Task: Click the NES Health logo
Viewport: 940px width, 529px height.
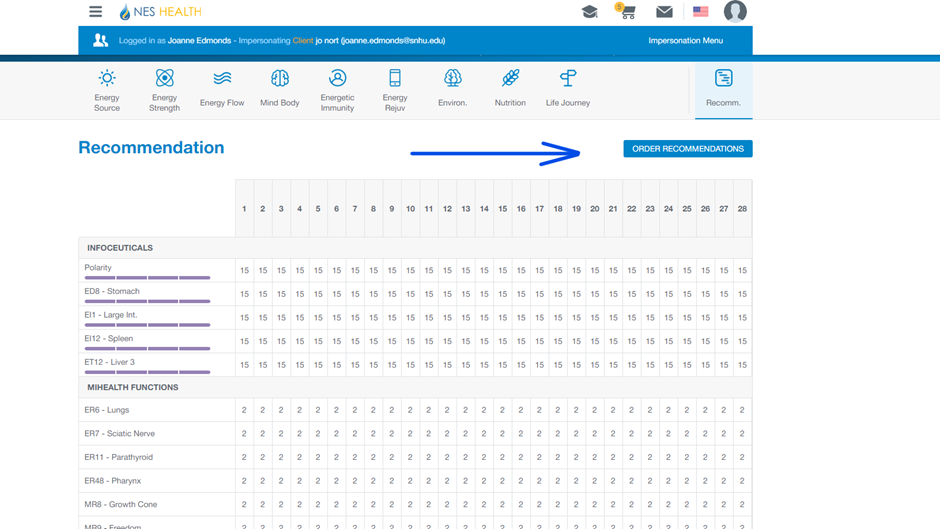Action: point(160,12)
